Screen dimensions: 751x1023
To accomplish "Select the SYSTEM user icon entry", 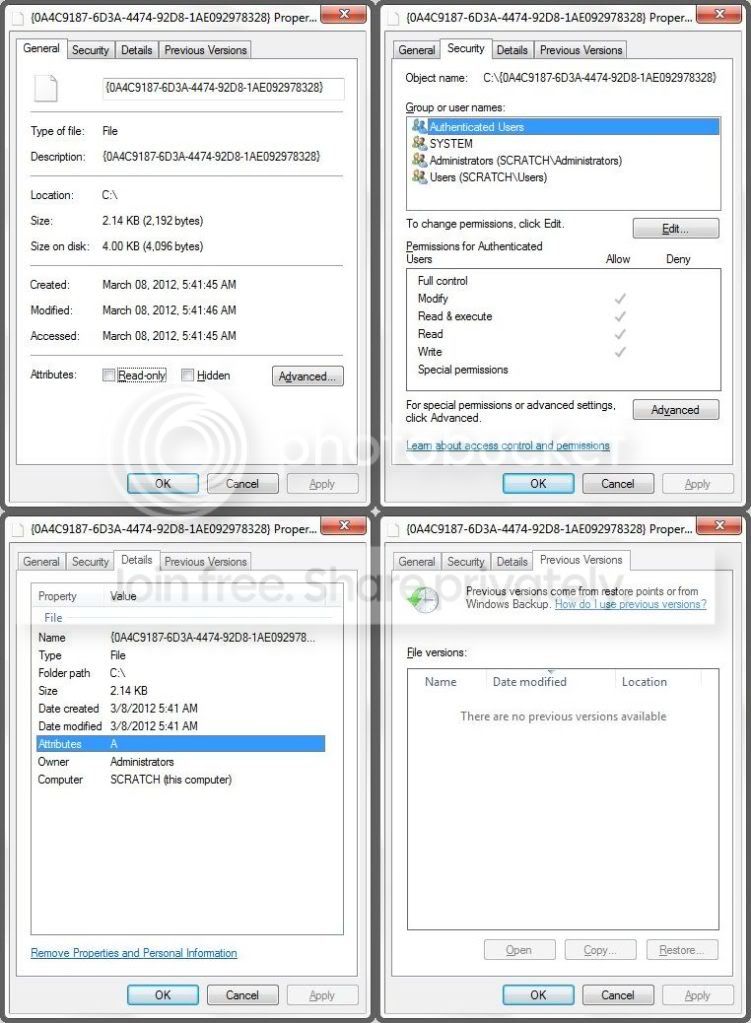I will [x=419, y=143].
